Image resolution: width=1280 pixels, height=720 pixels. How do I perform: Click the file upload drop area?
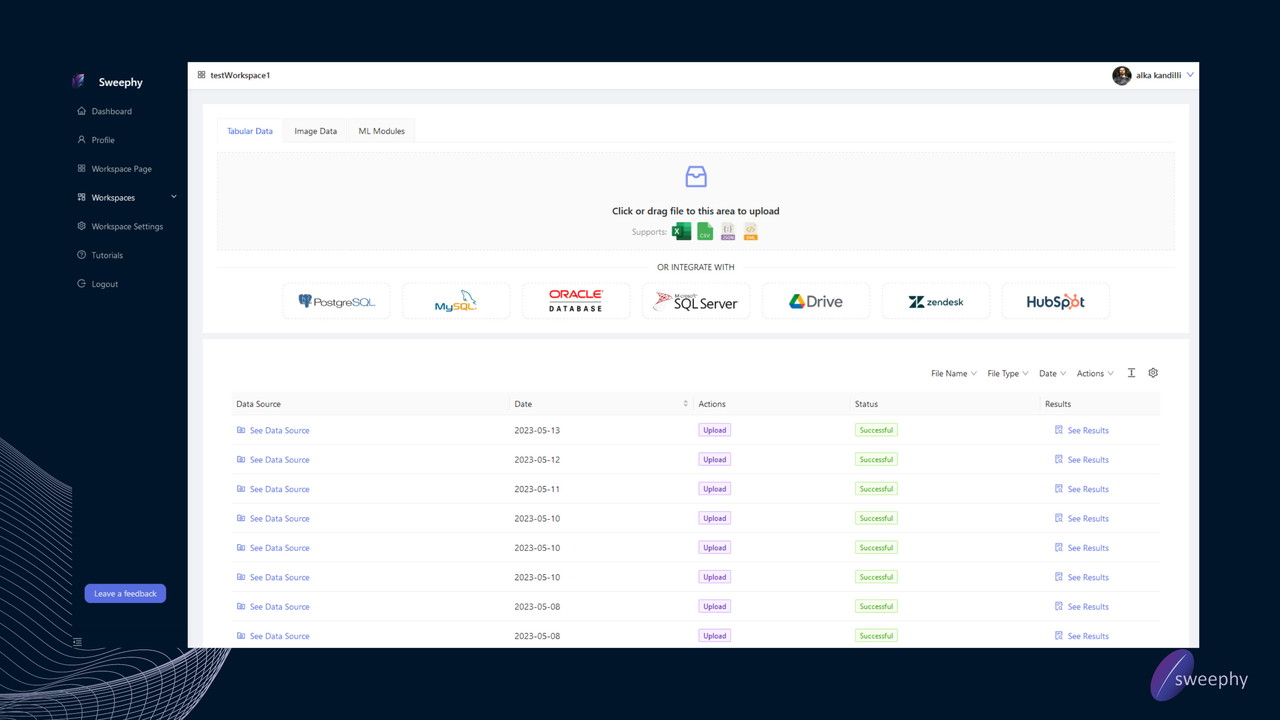click(x=695, y=201)
